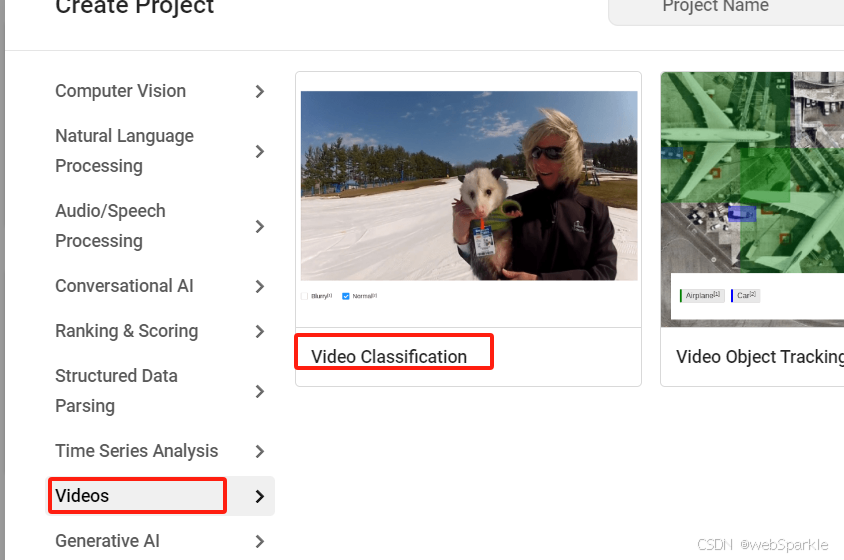Expand the Generative AI chevron
Screen dimensions: 844x560
click(x=259, y=541)
